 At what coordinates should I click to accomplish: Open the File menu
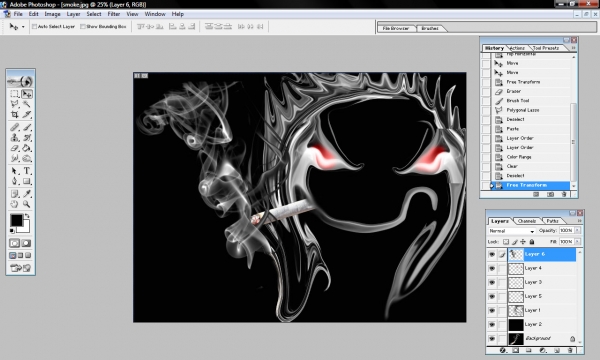(x=18, y=14)
